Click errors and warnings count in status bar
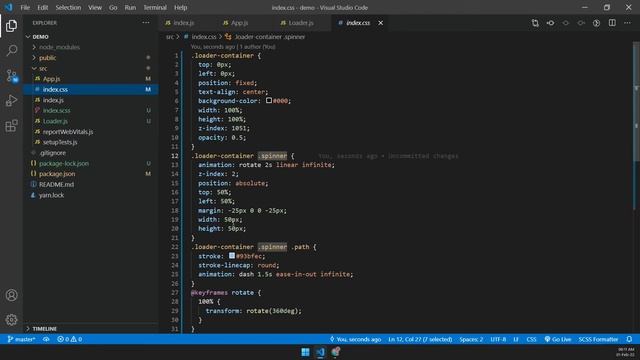This screenshot has width=640, height=360. point(69,339)
